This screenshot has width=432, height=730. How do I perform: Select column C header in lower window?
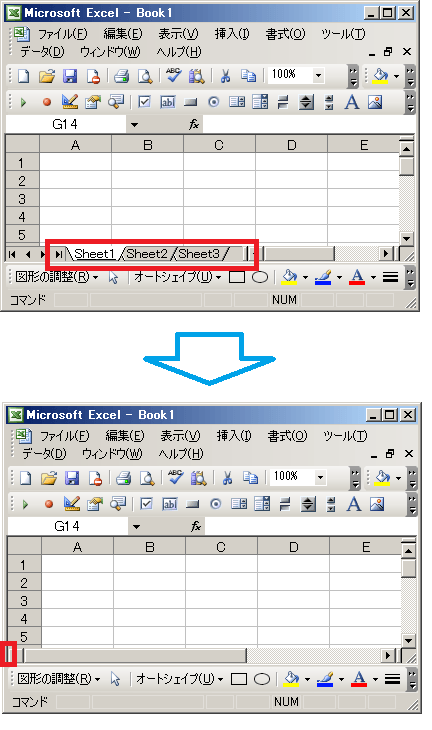point(221,547)
